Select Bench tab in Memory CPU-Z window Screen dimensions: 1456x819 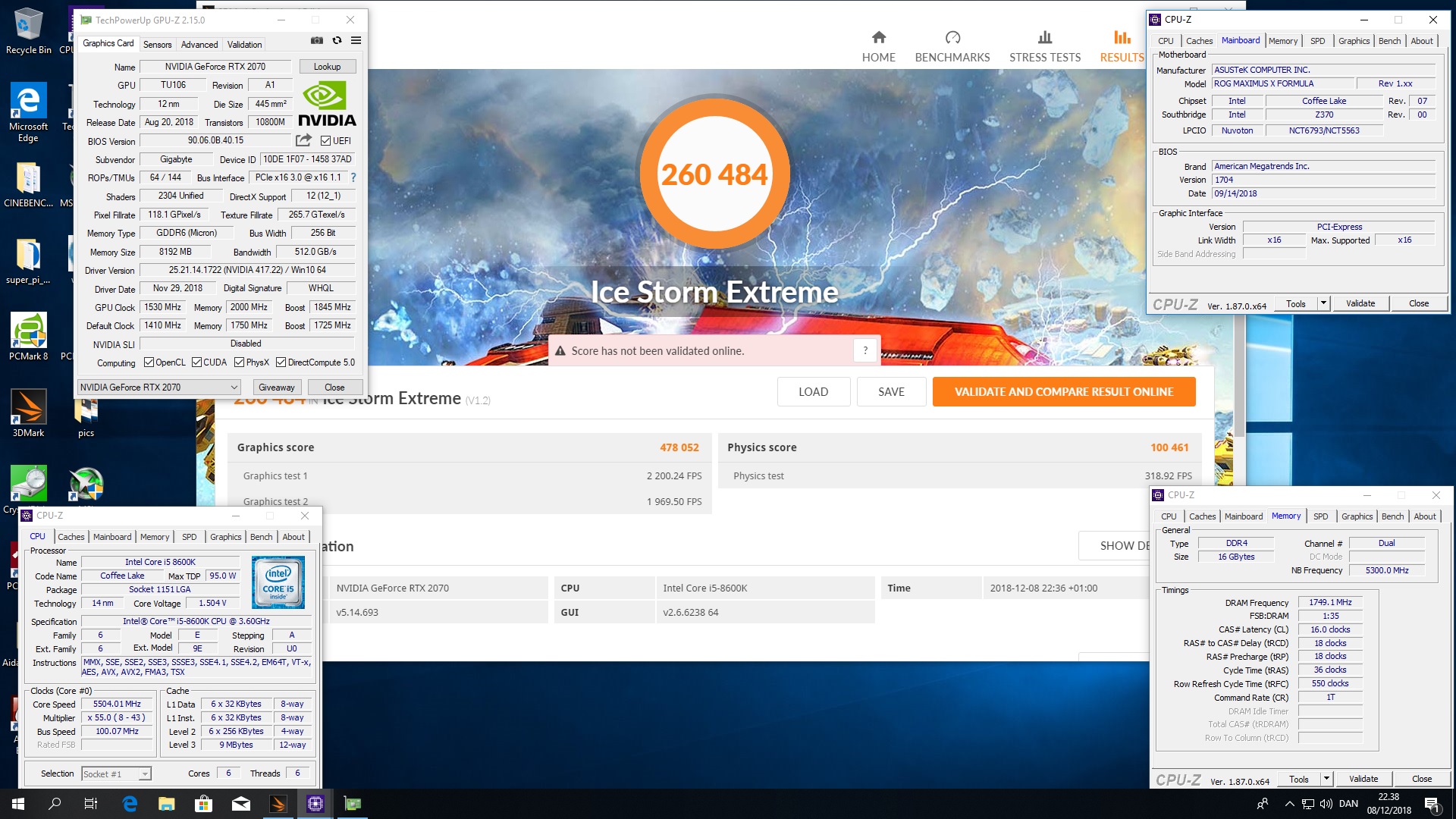click(1392, 516)
